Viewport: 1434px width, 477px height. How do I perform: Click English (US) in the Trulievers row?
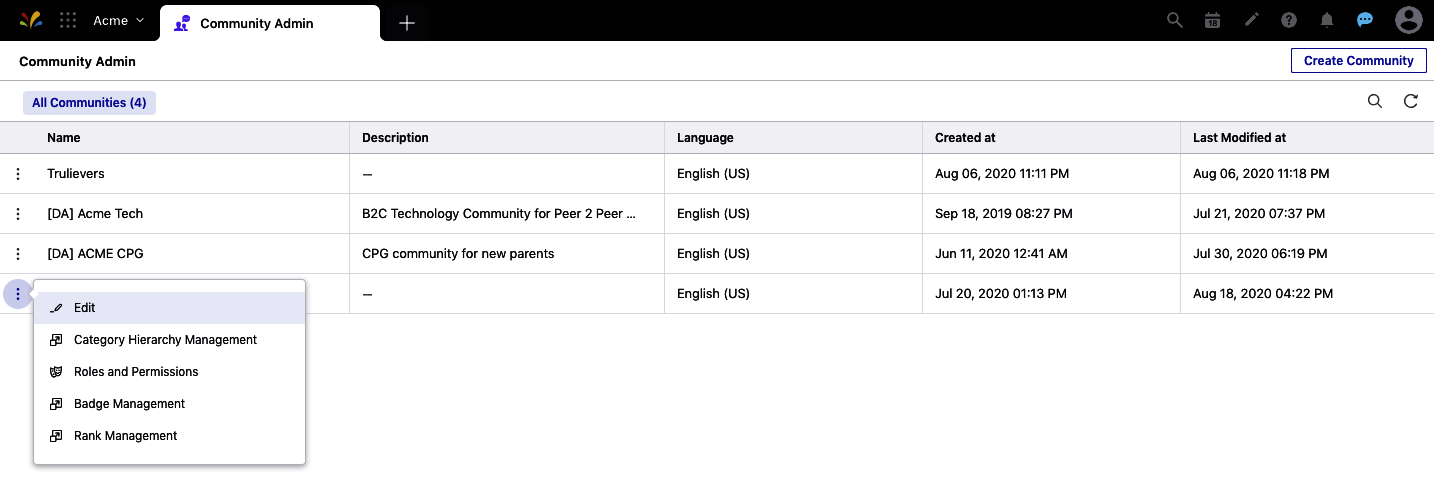tap(713, 174)
